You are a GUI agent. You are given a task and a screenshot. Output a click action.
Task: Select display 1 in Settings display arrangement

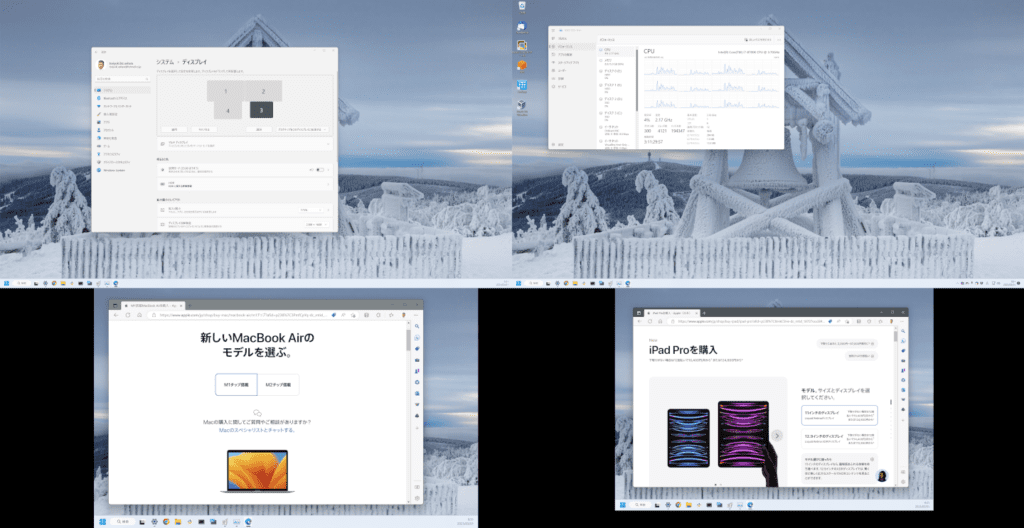pyautogui.click(x=225, y=91)
